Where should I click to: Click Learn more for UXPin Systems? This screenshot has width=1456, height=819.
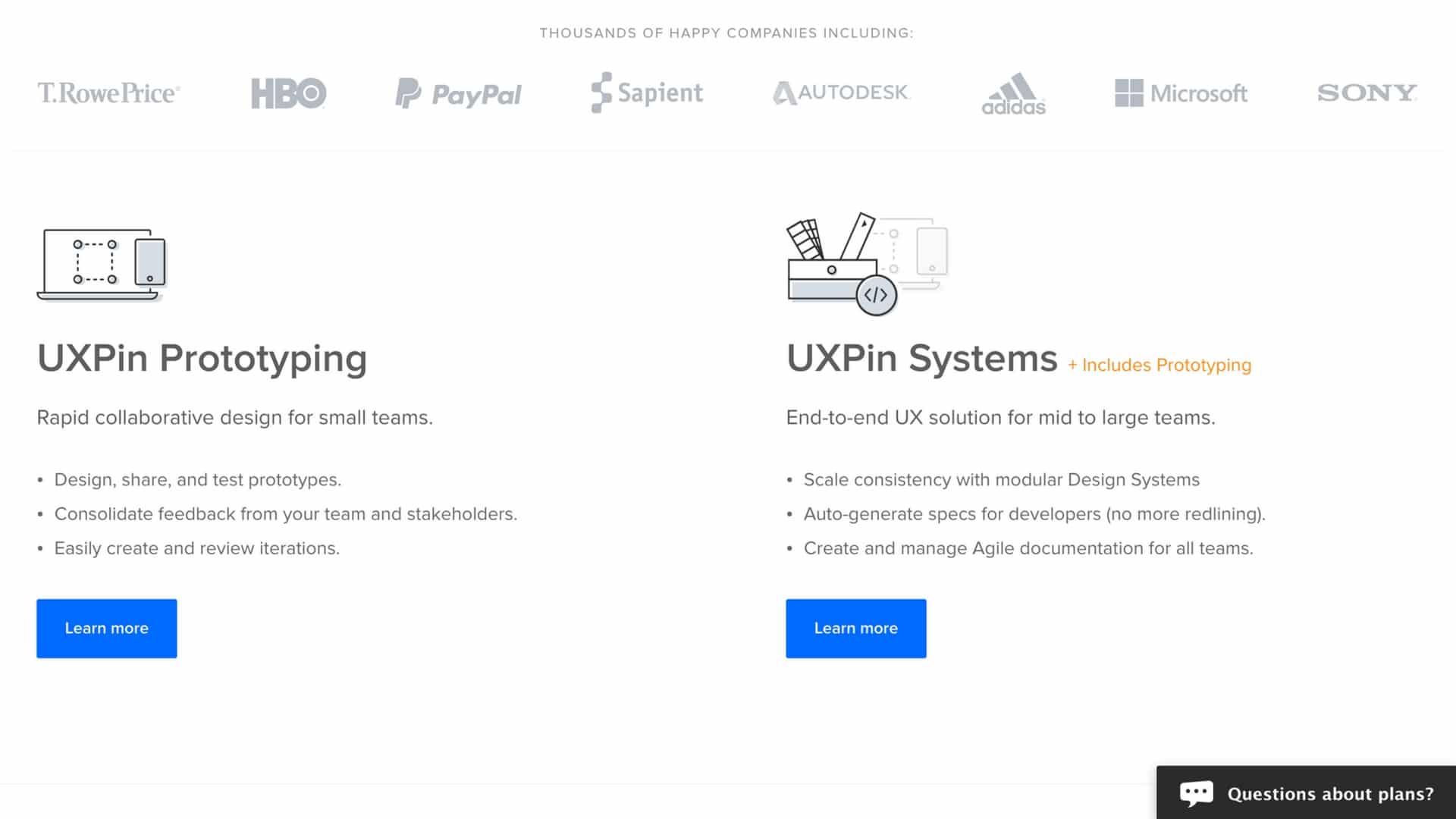(856, 628)
